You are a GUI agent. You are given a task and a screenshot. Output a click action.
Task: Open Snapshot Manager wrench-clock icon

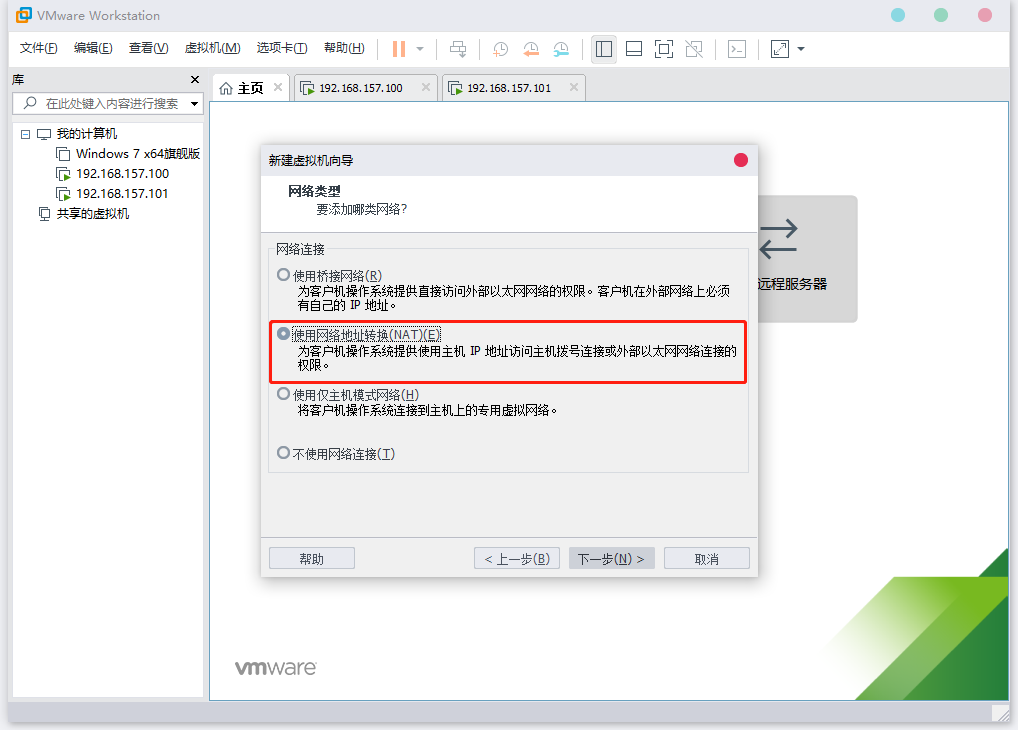tap(562, 49)
